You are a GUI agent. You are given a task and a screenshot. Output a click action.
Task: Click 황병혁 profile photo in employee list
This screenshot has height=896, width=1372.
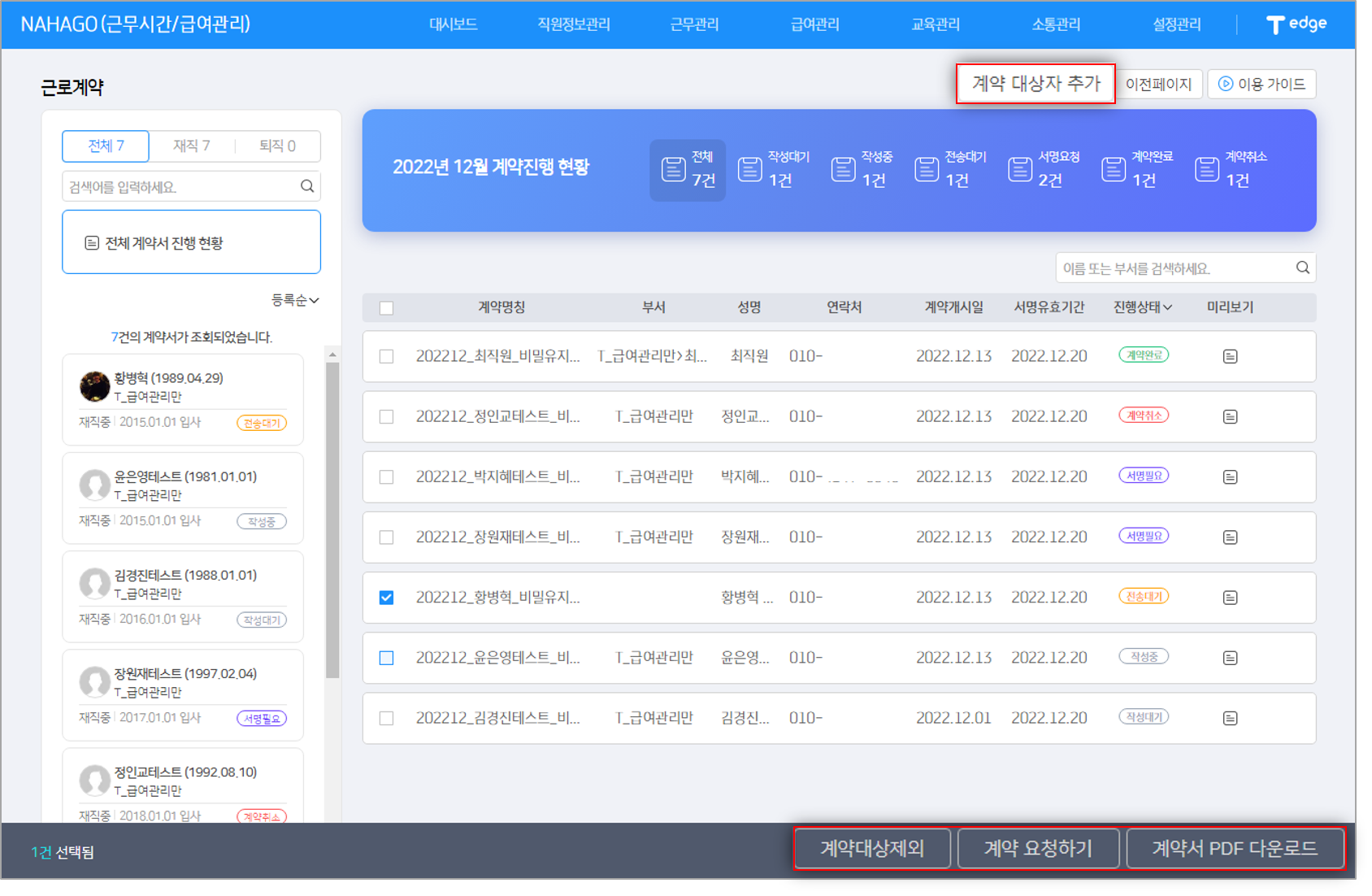pyautogui.click(x=94, y=386)
